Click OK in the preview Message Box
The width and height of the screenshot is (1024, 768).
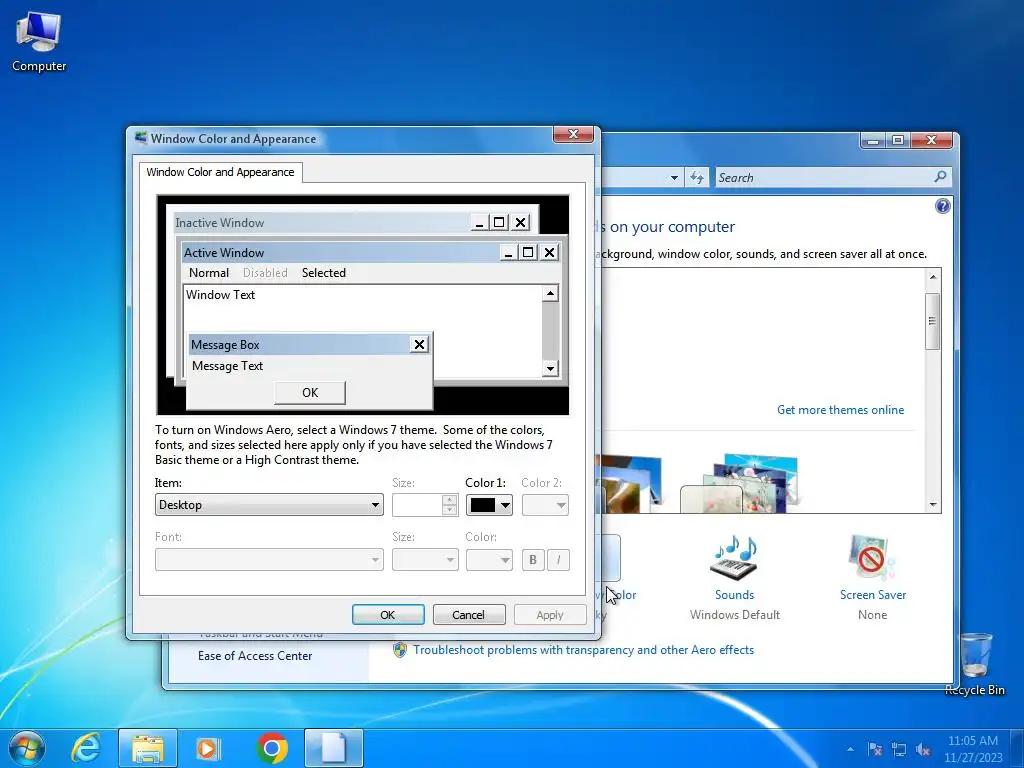click(x=310, y=392)
